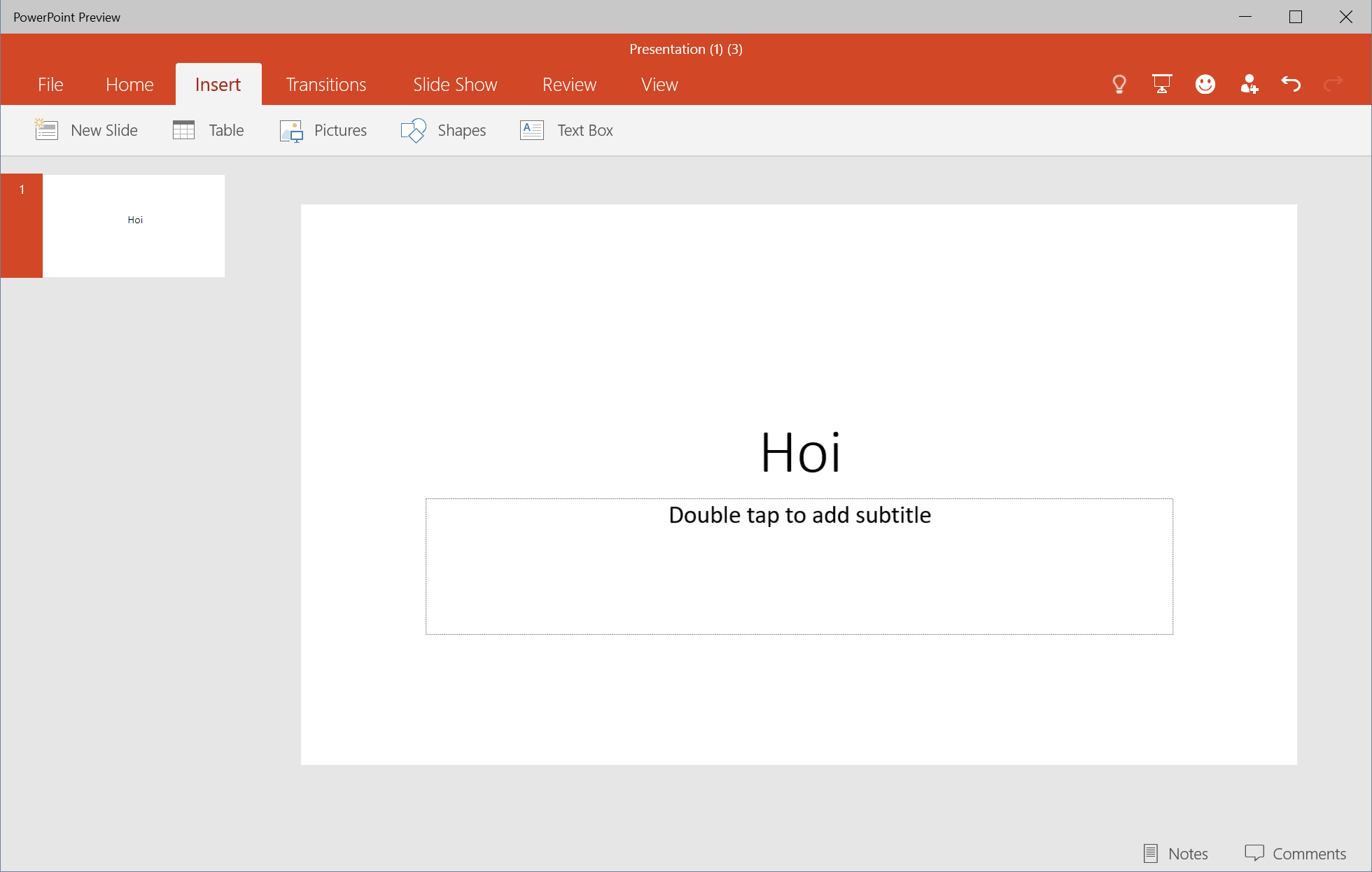Open the Tell Me lightbulb
Viewport: 1372px width, 872px height.
coord(1119,85)
